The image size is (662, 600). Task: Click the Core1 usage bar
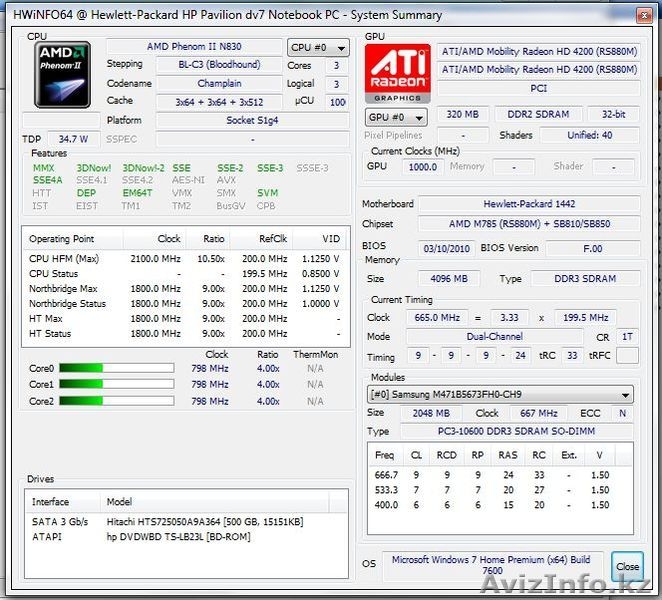[117, 384]
